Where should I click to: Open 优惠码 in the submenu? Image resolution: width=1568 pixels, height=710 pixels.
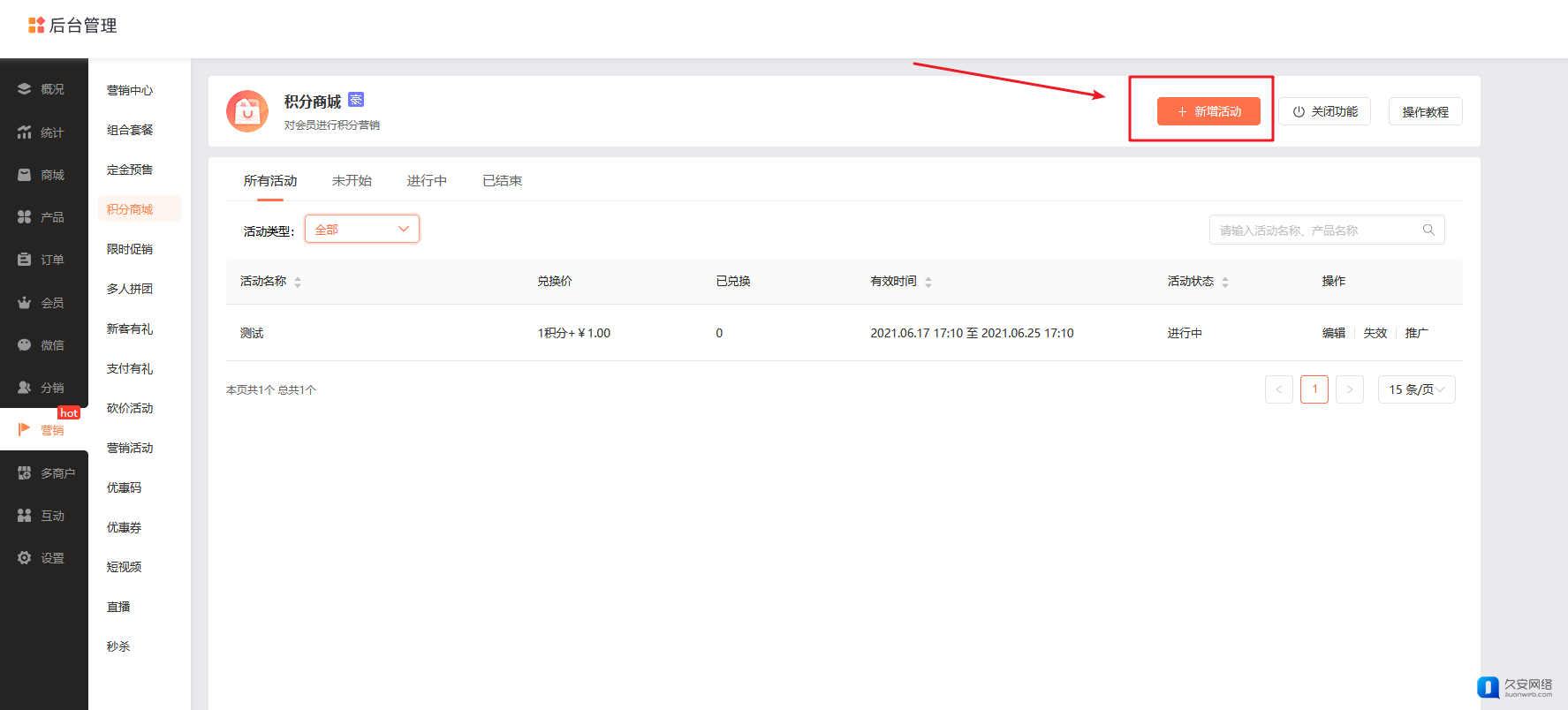click(x=124, y=487)
